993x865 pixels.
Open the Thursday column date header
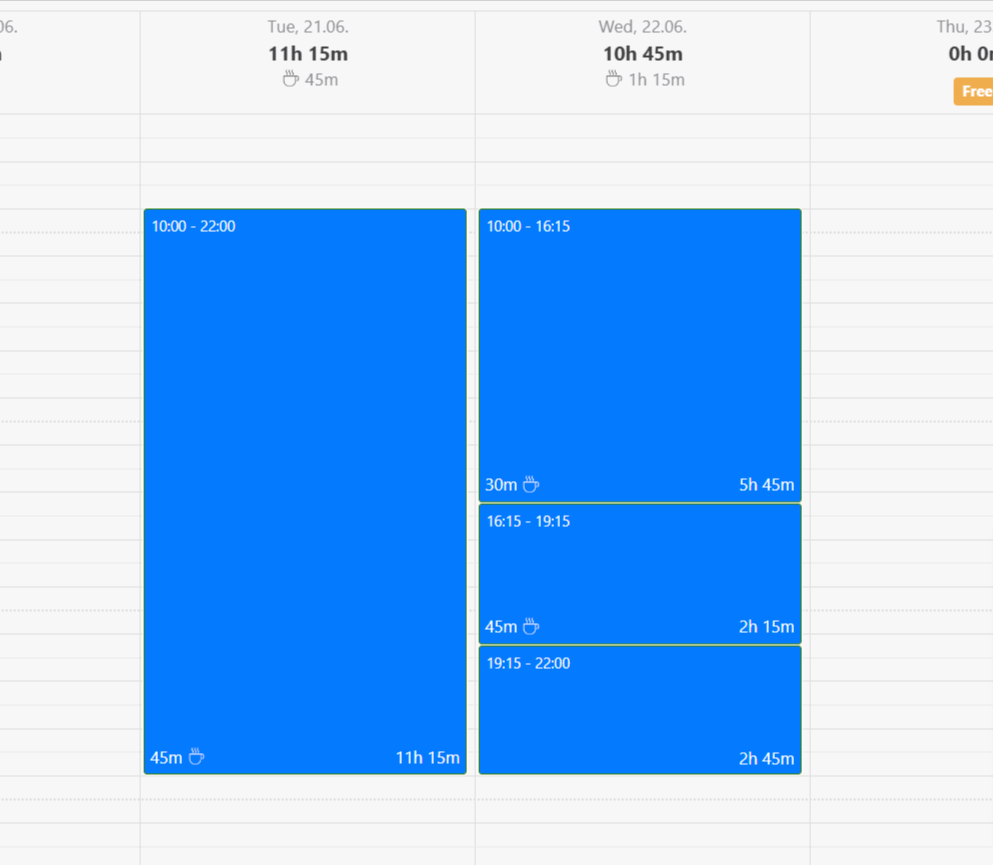[x=964, y=27]
